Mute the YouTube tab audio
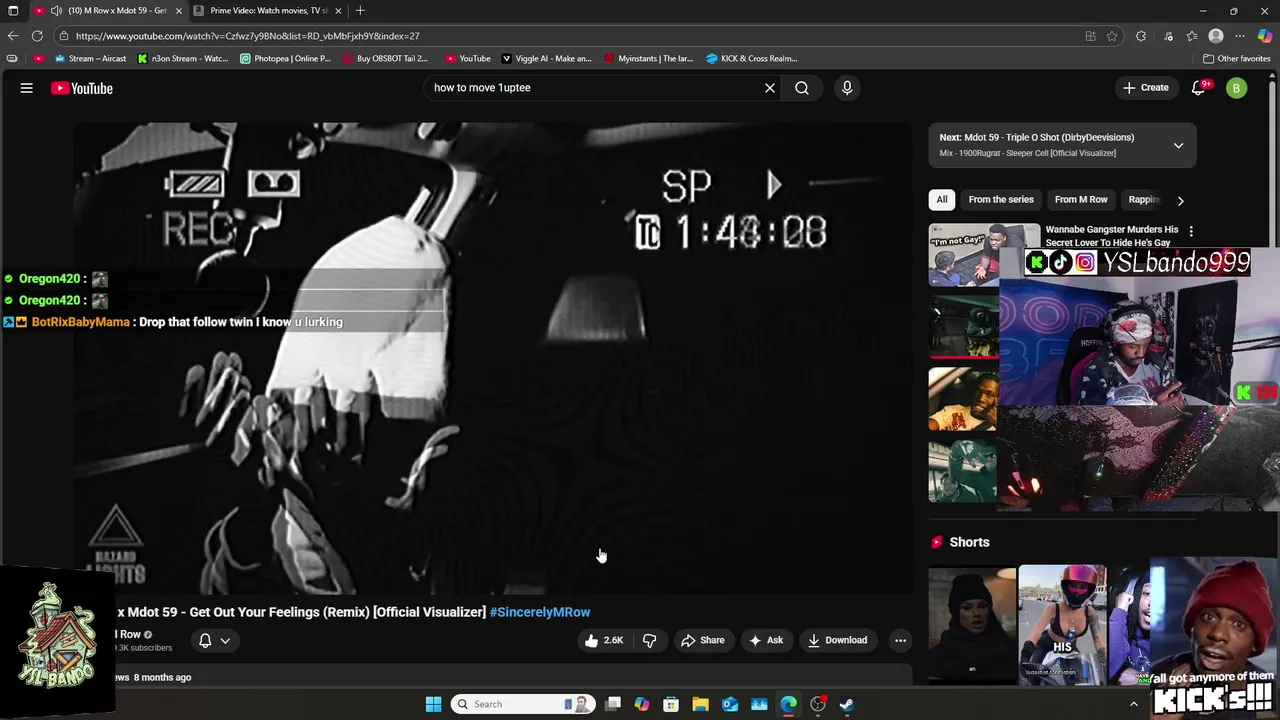Image resolution: width=1280 pixels, height=720 pixels. 56,10
